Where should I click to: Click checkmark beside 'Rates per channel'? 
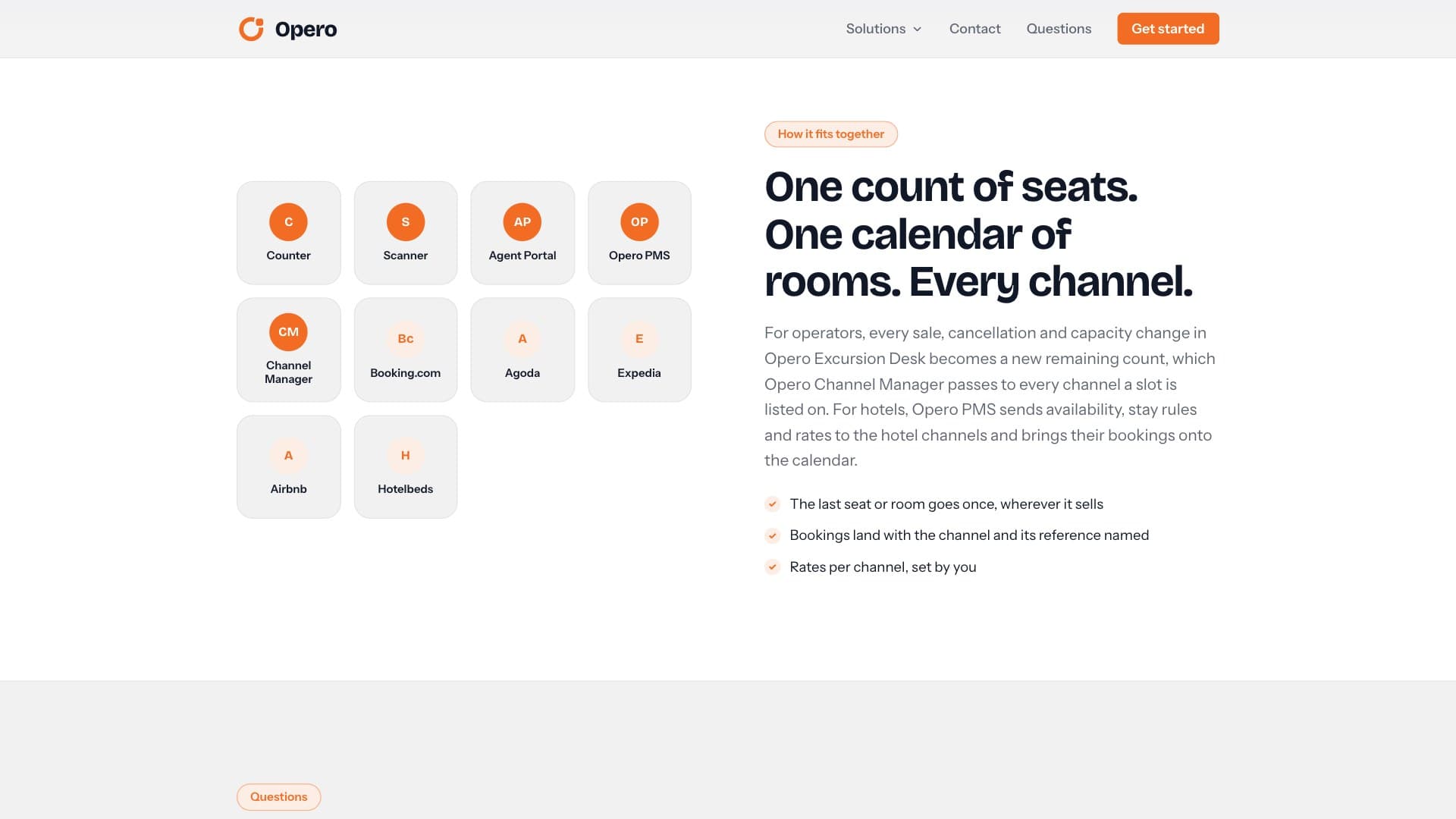[773, 567]
